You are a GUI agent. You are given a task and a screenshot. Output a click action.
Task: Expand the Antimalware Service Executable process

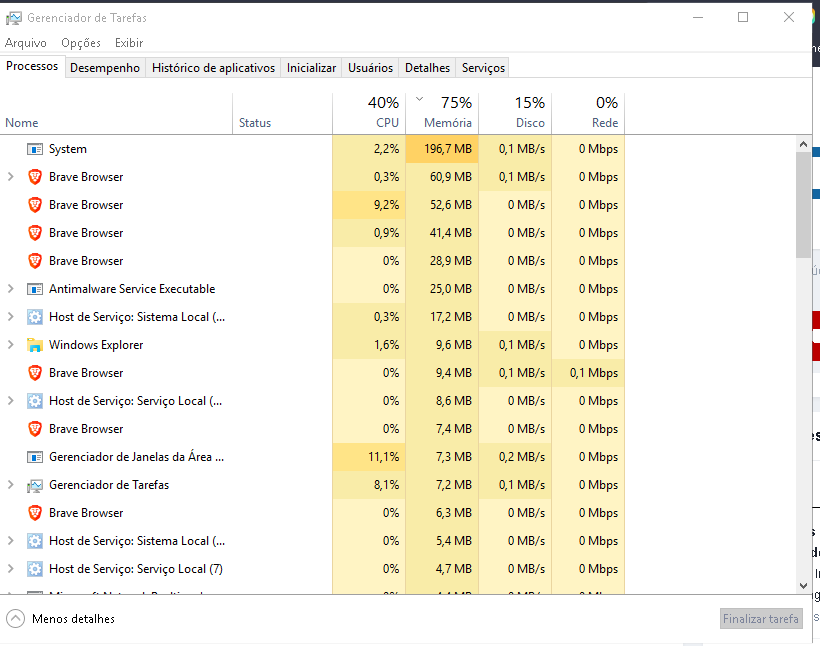10,289
